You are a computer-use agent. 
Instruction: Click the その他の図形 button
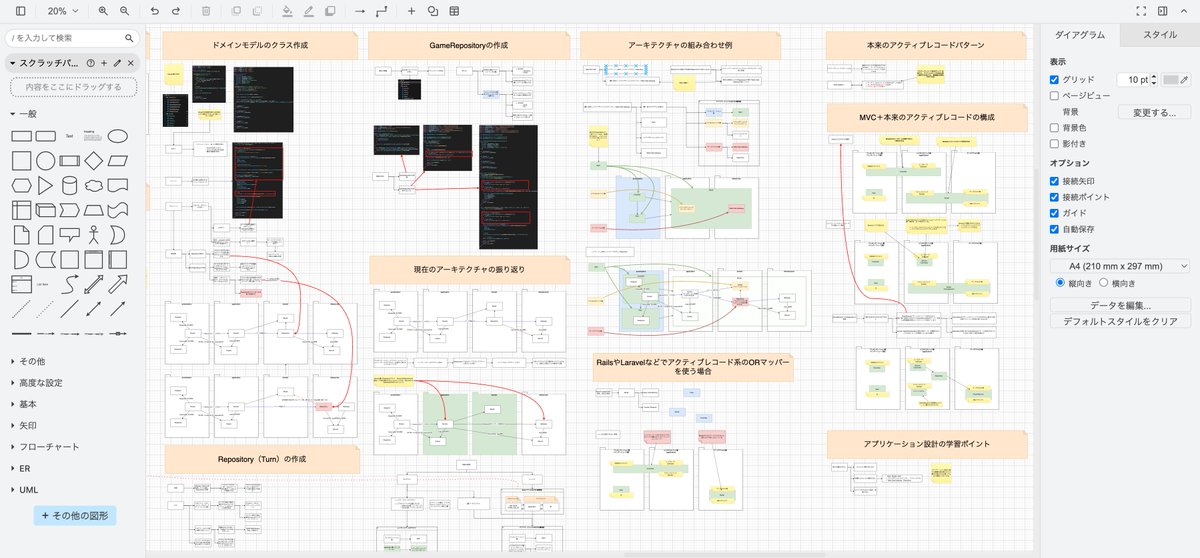(x=76, y=515)
